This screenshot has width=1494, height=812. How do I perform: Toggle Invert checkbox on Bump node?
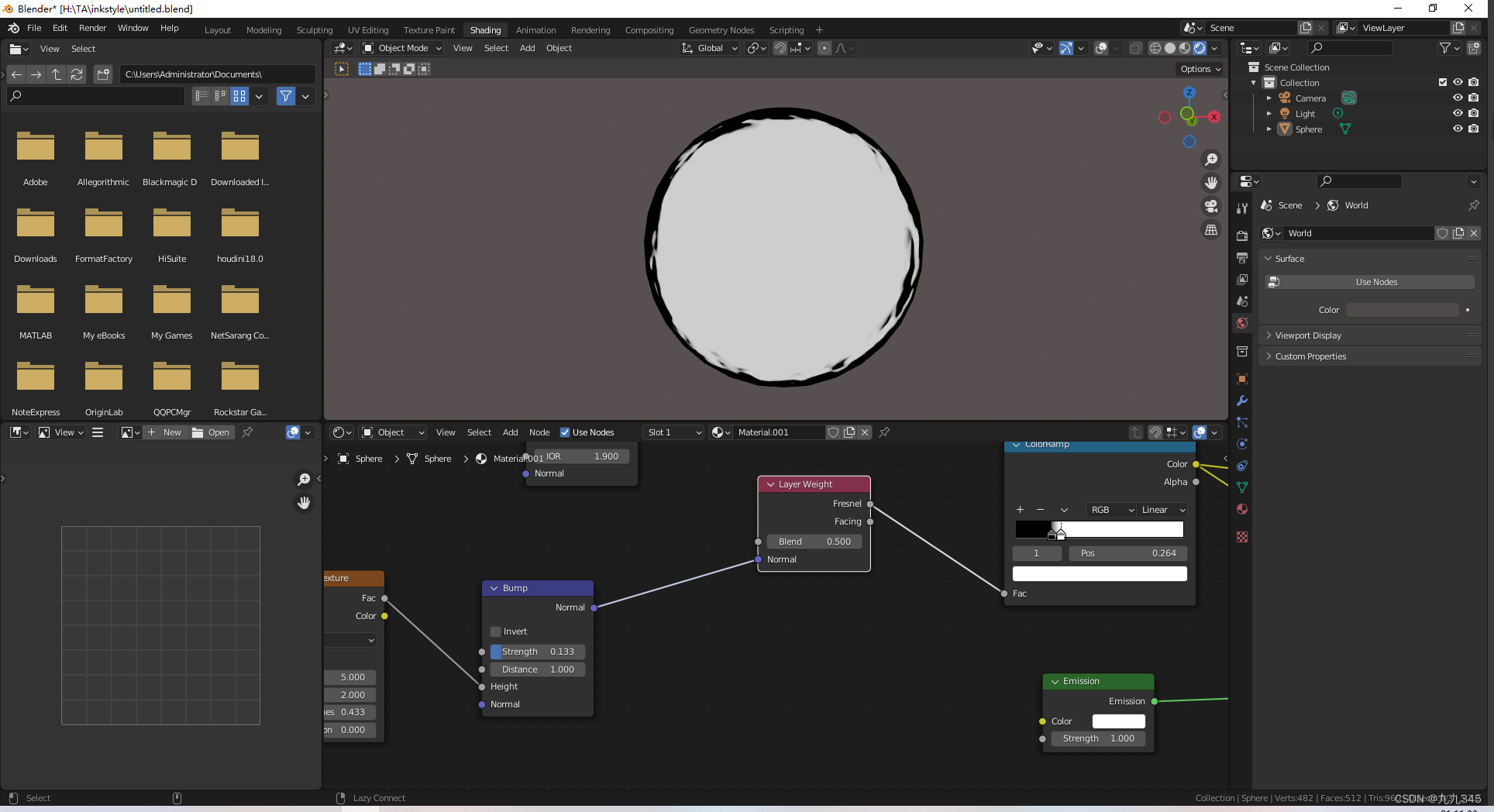496,631
